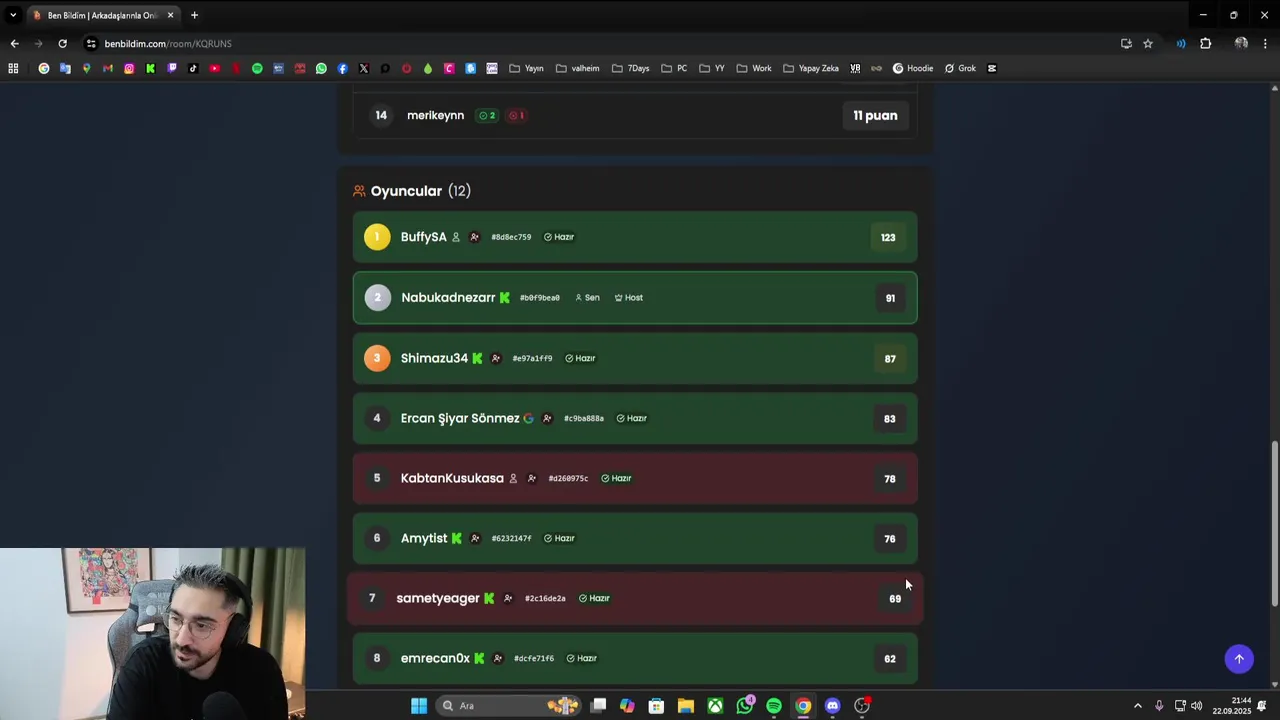Click the Kick logo beside Shimazu34
1280x720 pixels.
(477, 358)
